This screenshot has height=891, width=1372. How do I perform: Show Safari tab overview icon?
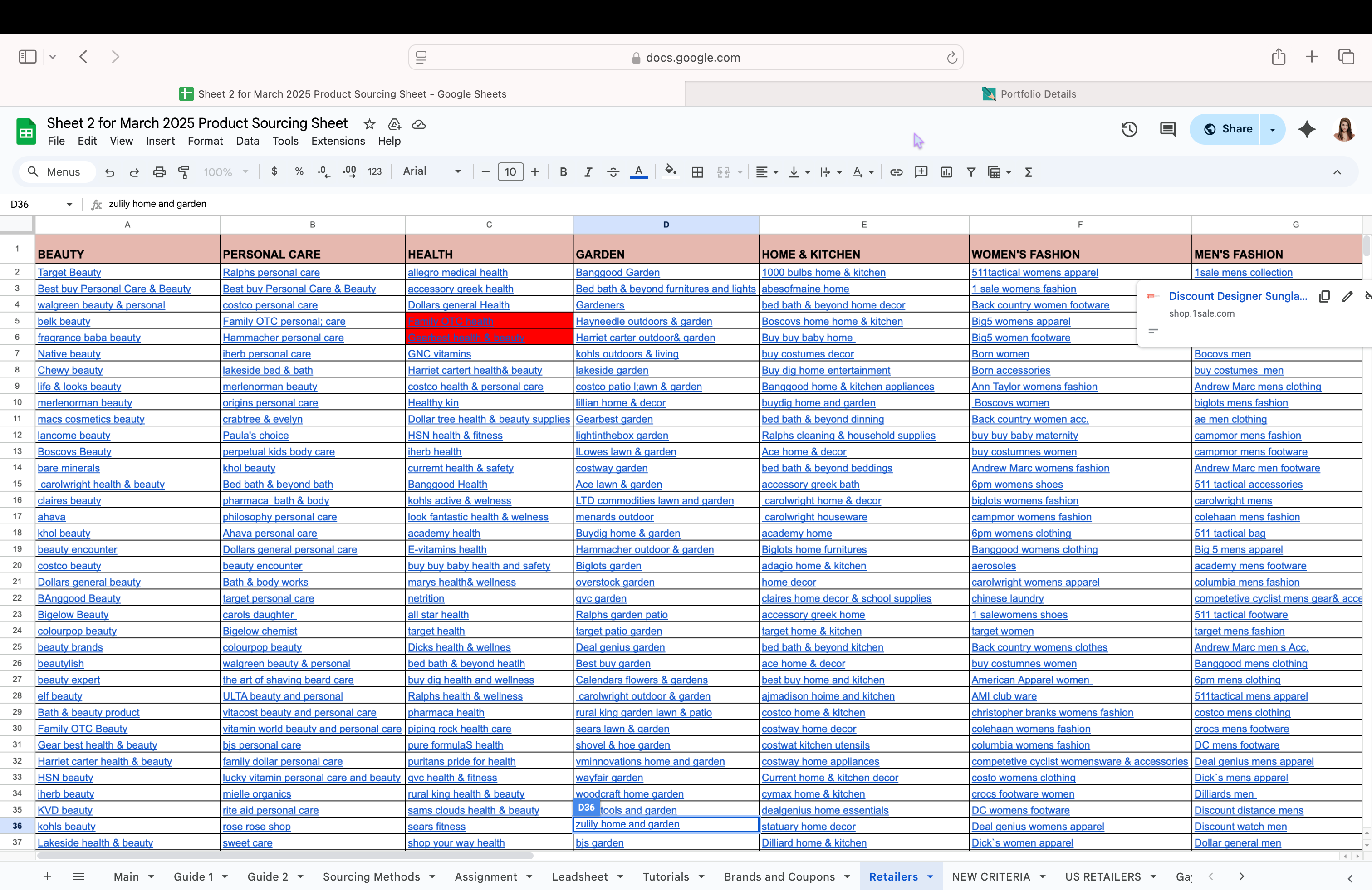tap(1346, 56)
